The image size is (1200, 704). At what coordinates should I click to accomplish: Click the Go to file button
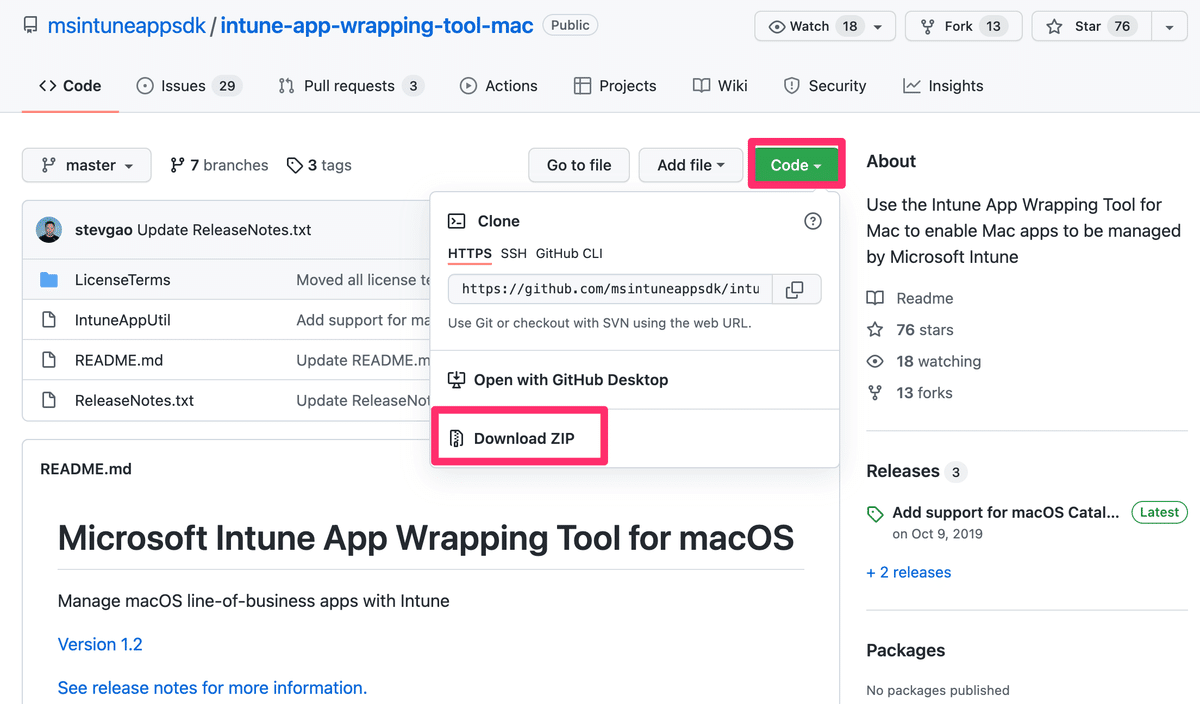[x=579, y=165]
